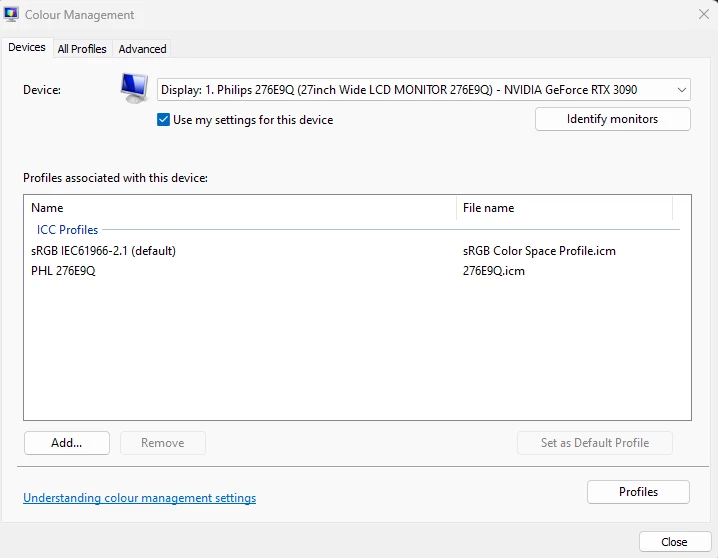Screen dimensions: 718x558
Task: Open the Device display dropdown
Action: coord(424,90)
